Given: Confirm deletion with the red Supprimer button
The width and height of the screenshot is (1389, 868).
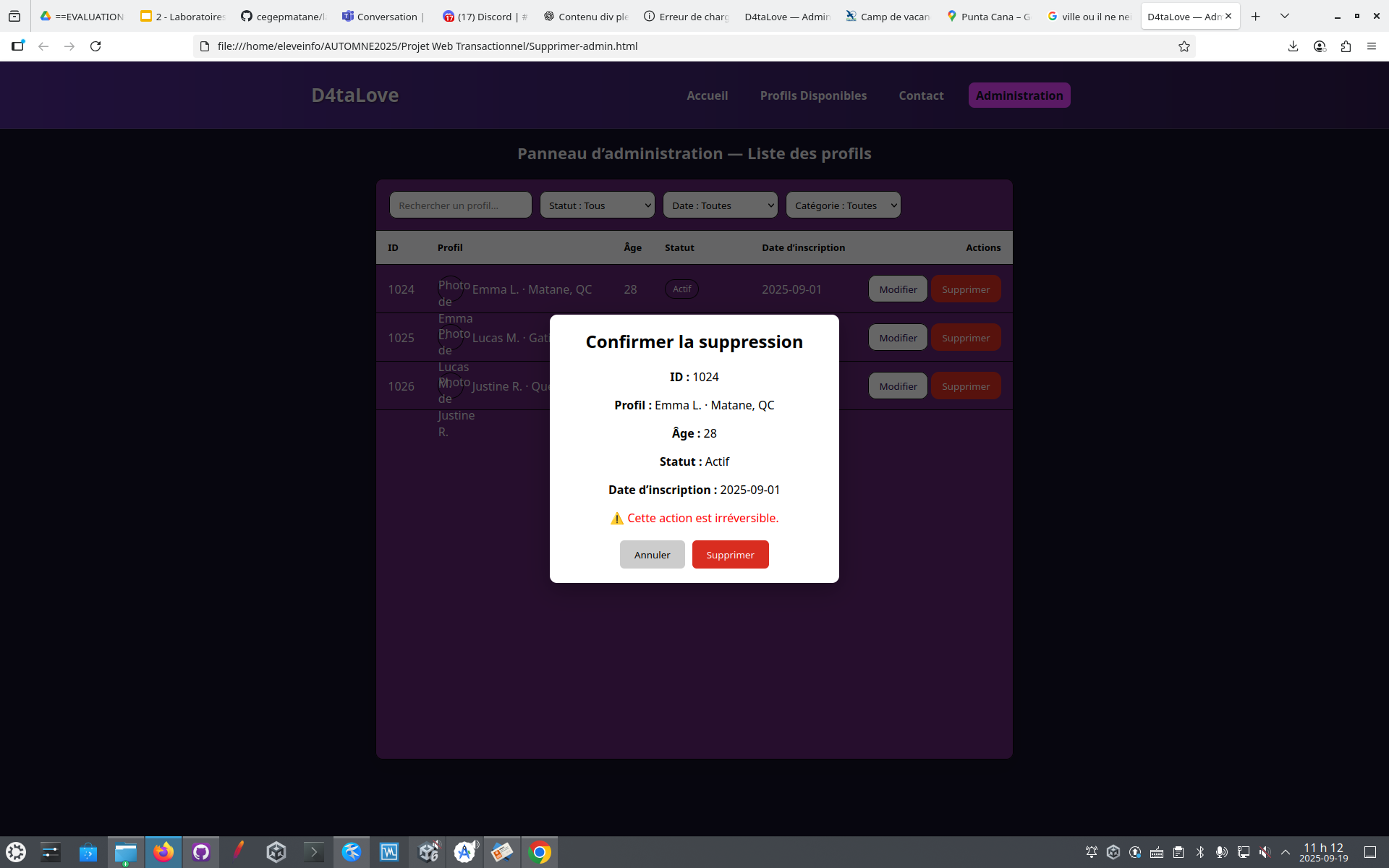Looking at the screenshot, I should [730, 555].
